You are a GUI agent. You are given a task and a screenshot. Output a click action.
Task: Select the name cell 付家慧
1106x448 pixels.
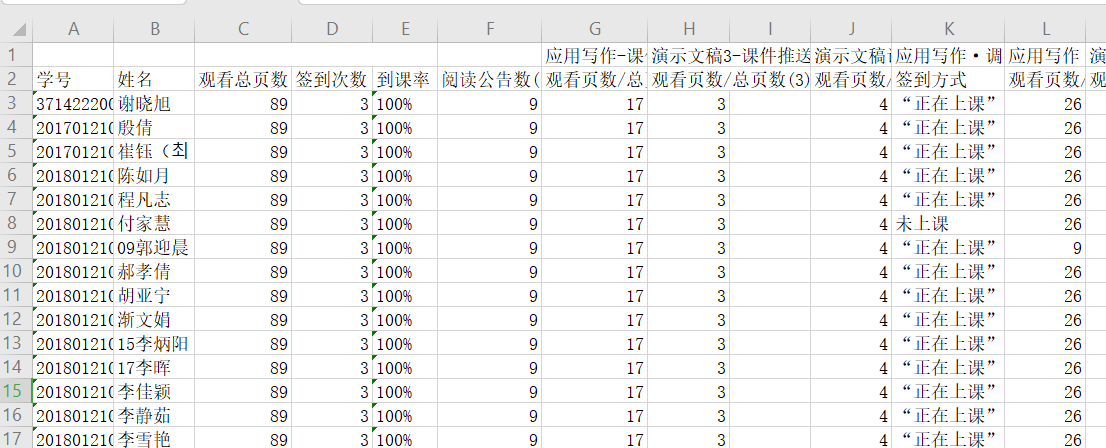pos(154,223)
